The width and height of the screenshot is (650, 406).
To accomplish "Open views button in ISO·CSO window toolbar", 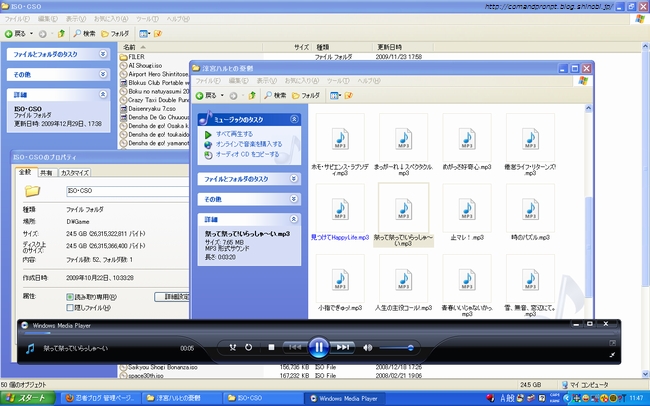I will click(x=144, y=34).
